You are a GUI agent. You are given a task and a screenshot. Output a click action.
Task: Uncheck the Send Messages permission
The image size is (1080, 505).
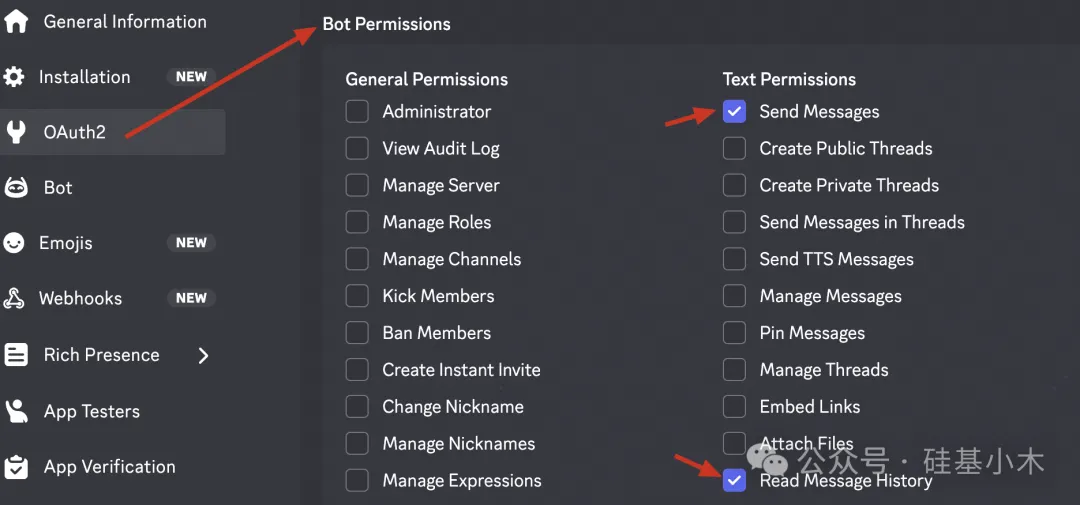pyautogui.click(x=734, y=112)
